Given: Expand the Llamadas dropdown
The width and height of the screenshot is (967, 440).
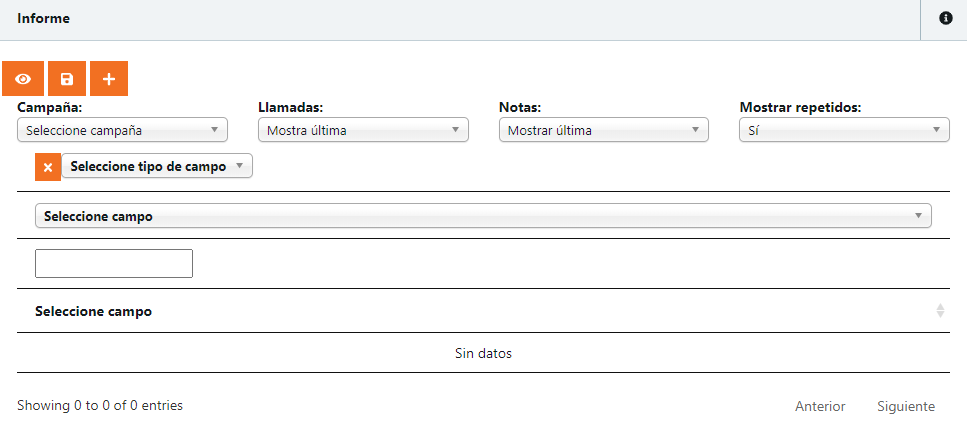Looking at the screenshot, I should (x=362, y=130).
